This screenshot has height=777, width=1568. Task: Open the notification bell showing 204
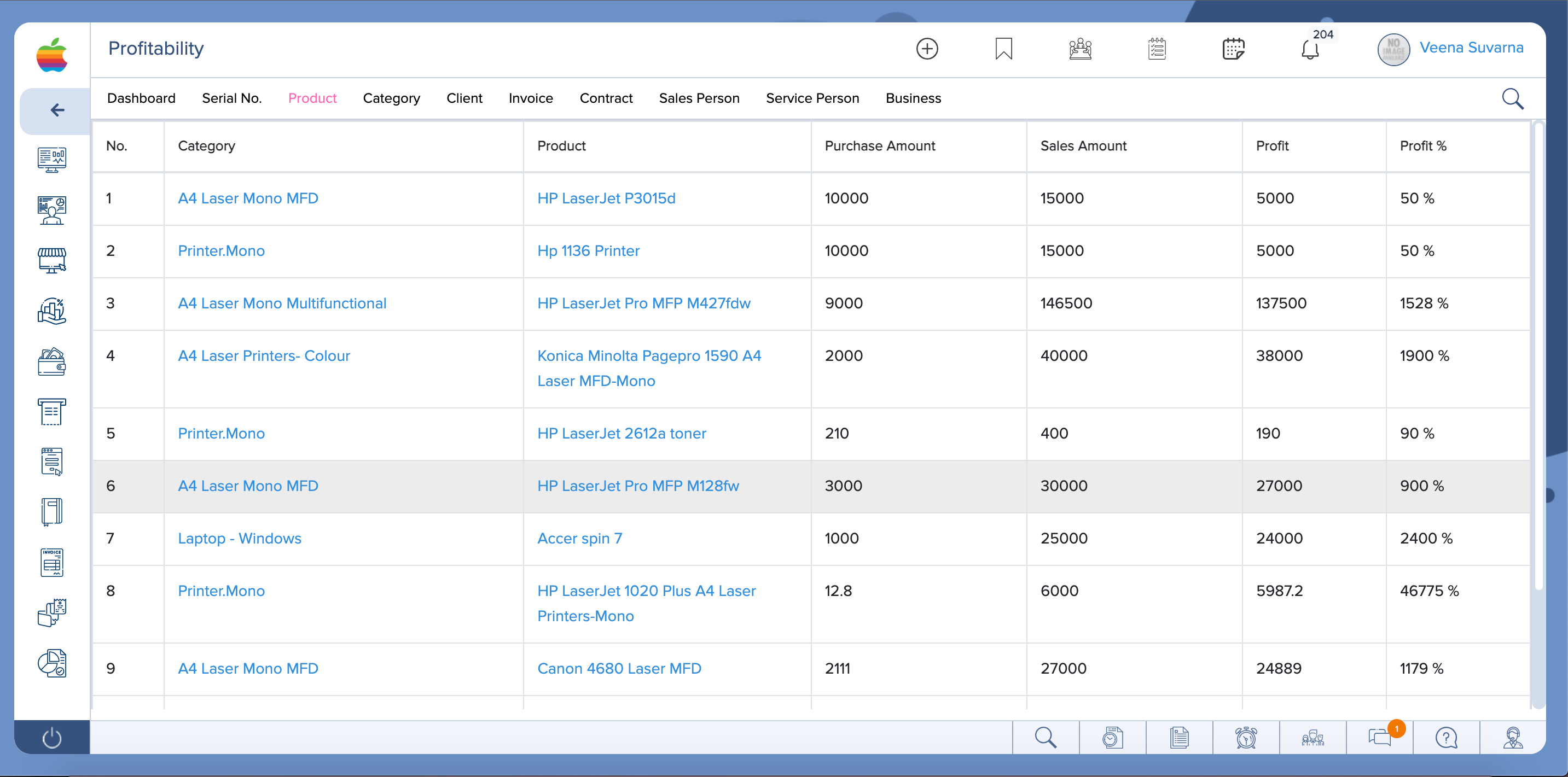tap(1310, 49)
